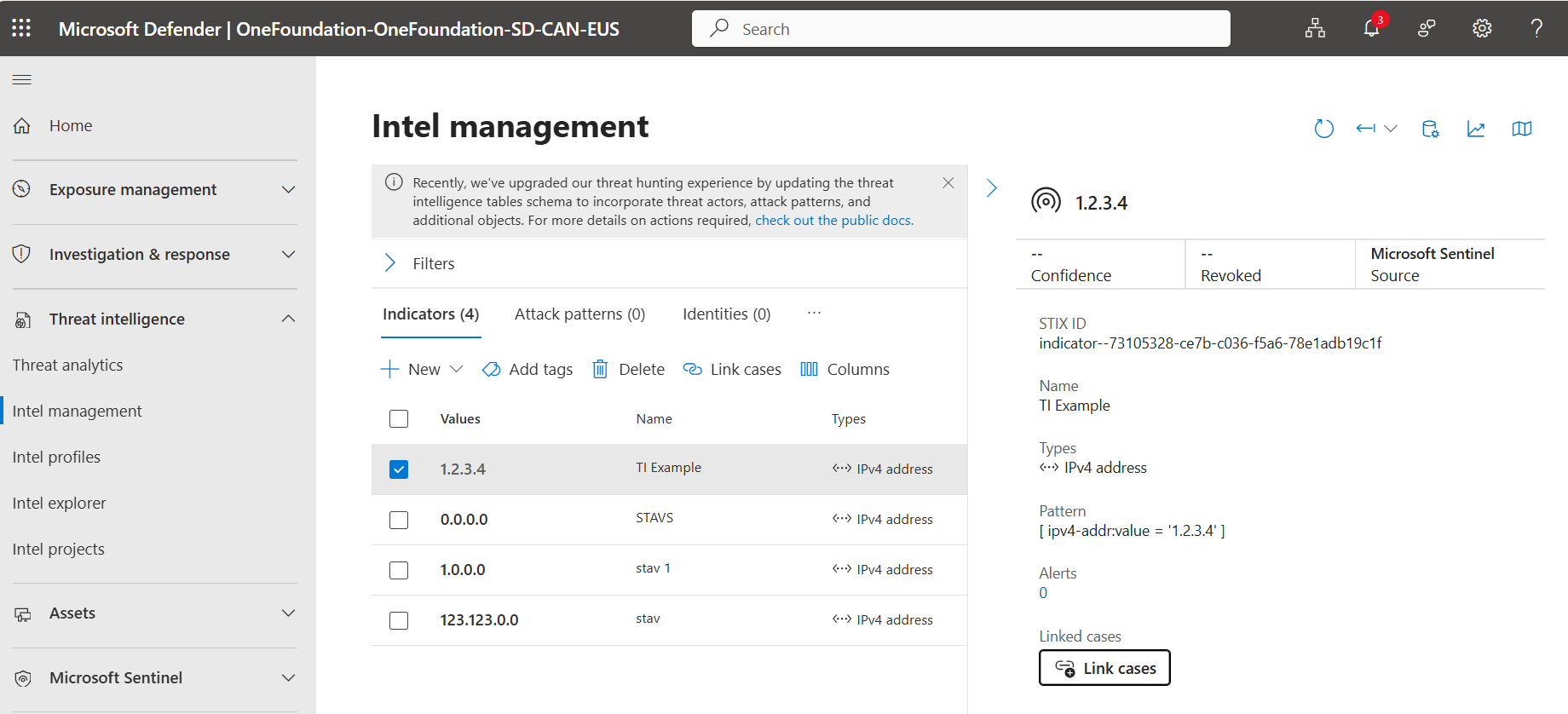The width and height of the screenshot is (1568, 714).
Task: Click the STIX ID indicator value
Action: coord(1210,343)
